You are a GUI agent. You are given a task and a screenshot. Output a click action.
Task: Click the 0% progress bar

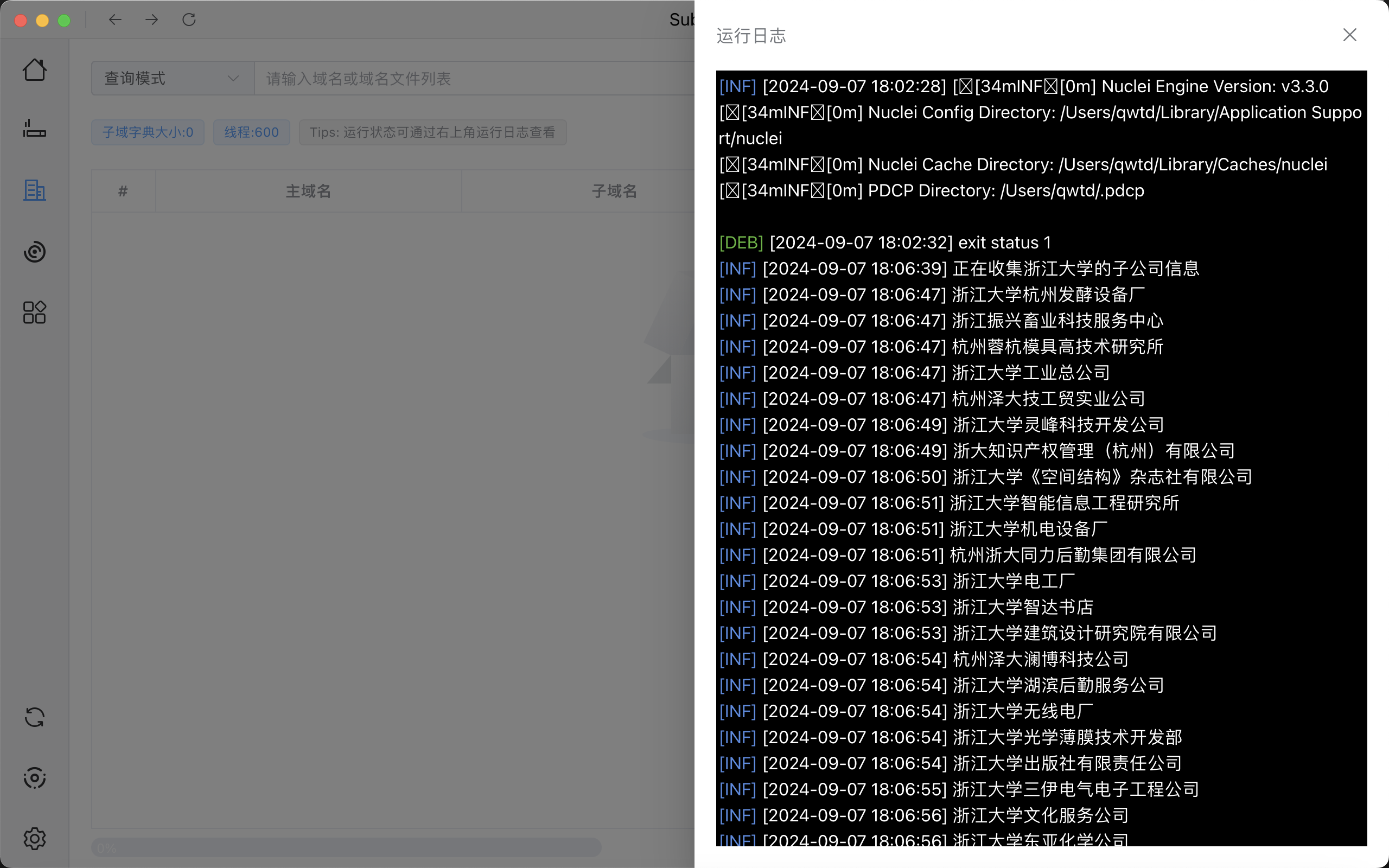(x=346, y=847)
